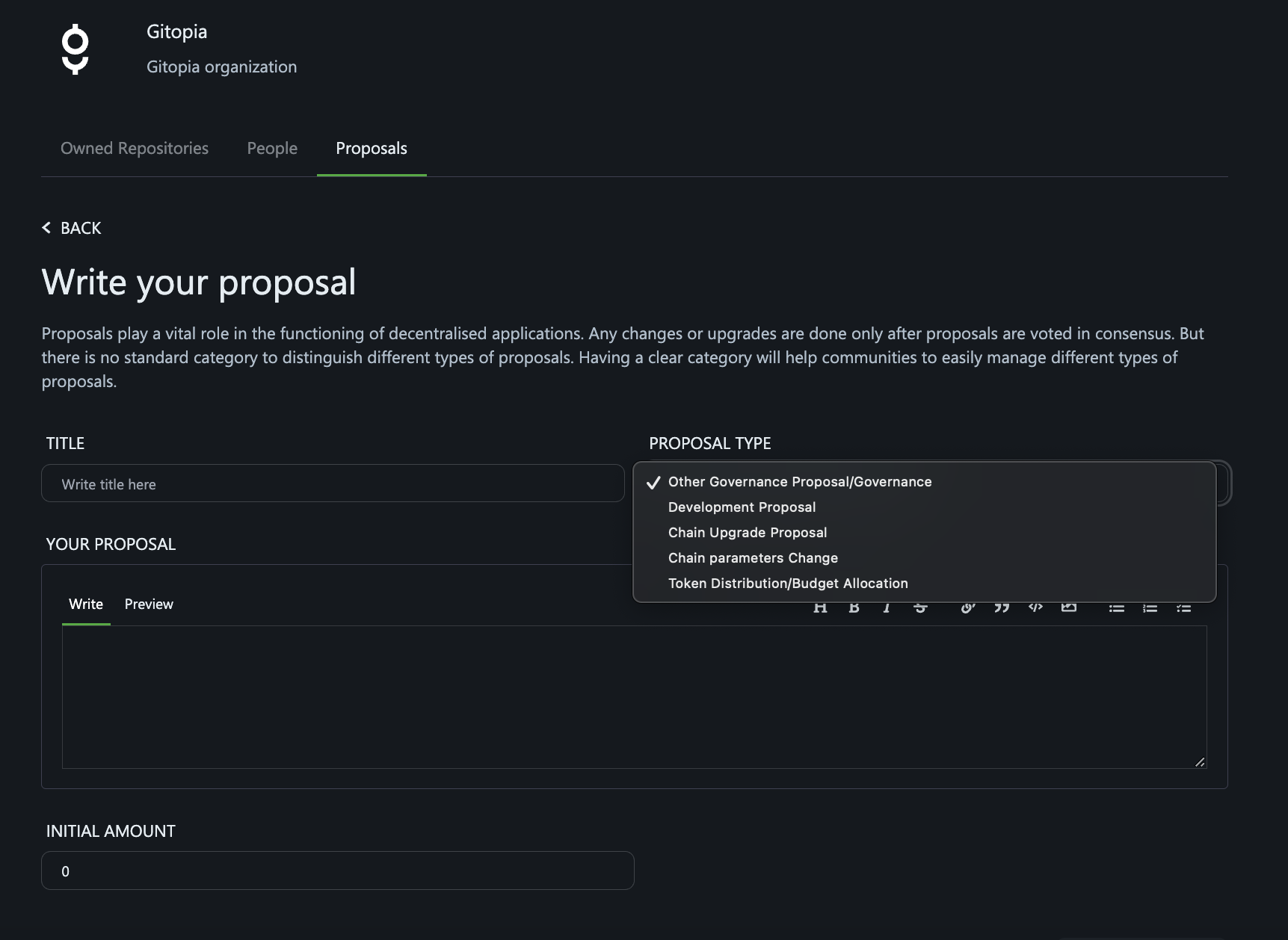Insert a block quote
The width and height of the screenshot is (1288, 940).
tap(1002, 607)
